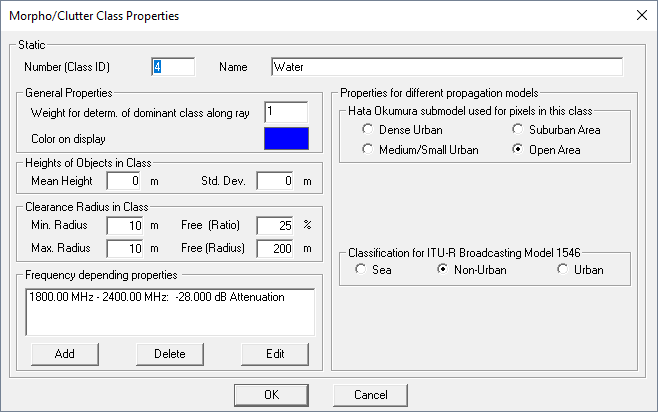Choose Suburban Area Hata Okumura submodel
Screen dimensions: 658x412
point(519,130)
